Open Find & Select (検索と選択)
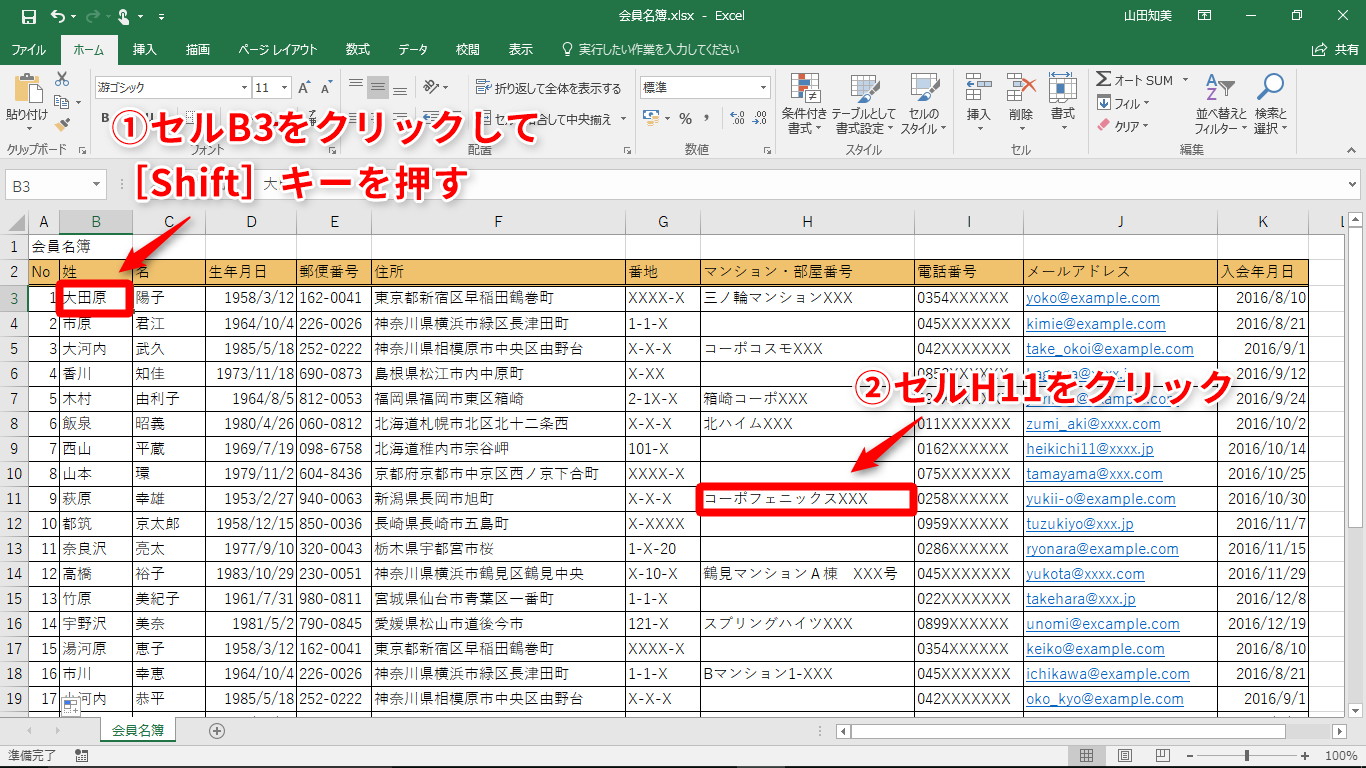Screen dimensions: 1366x768 pos(1270,104)
